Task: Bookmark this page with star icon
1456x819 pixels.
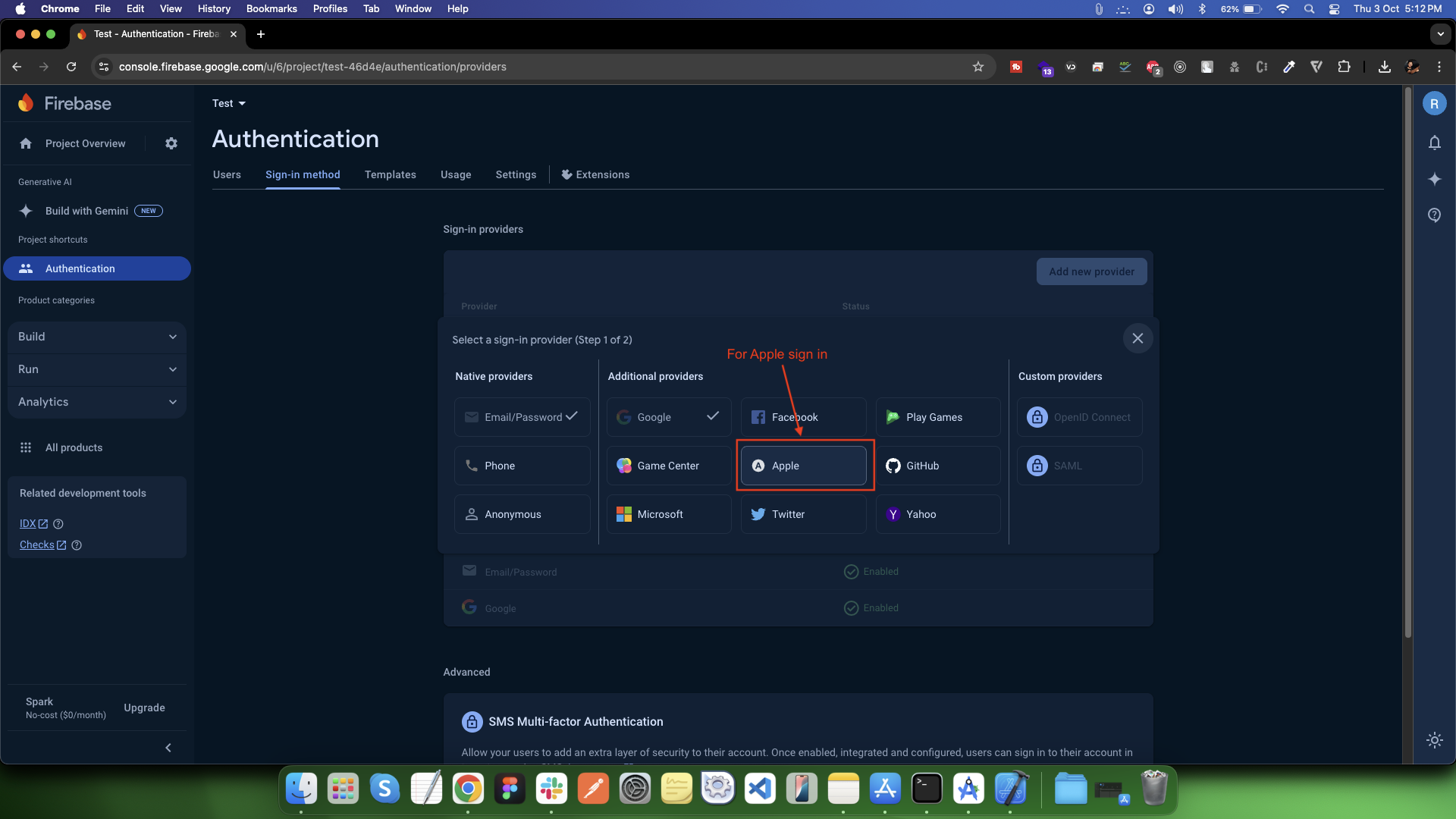Action: click(978, 67)
